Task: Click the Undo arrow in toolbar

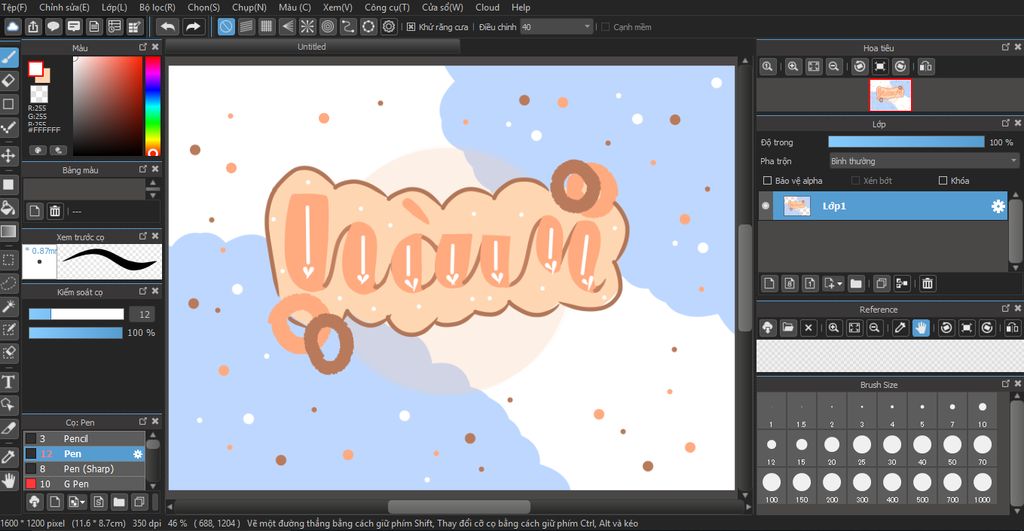Action: tap(168, 27)
